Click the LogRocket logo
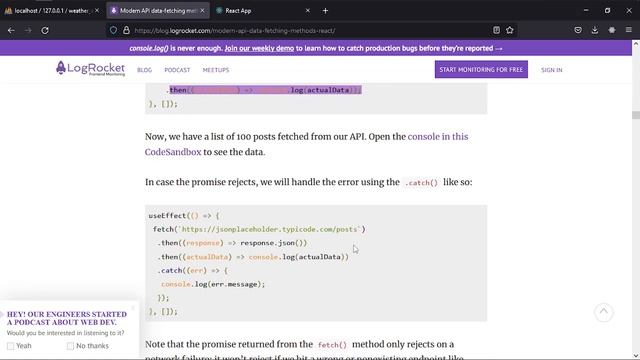640x360 pixels. pos(91,69)
